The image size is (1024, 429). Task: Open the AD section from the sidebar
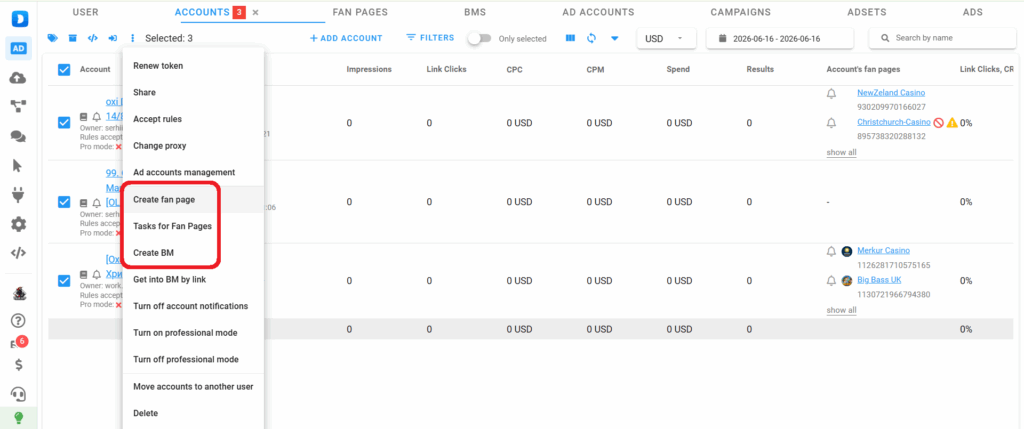pos(19,48)
